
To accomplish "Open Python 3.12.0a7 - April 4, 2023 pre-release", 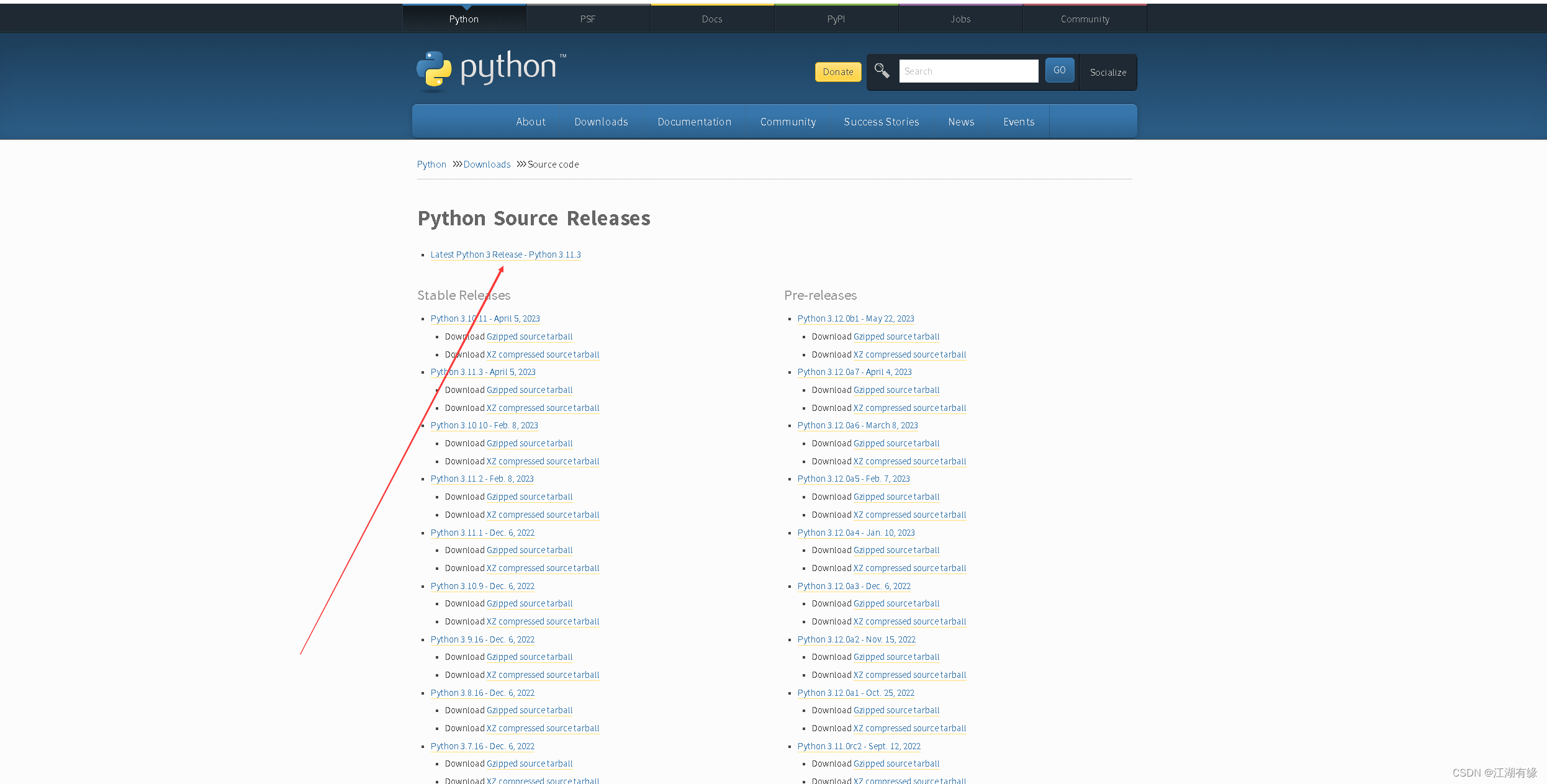I will (x=854, y=372).
